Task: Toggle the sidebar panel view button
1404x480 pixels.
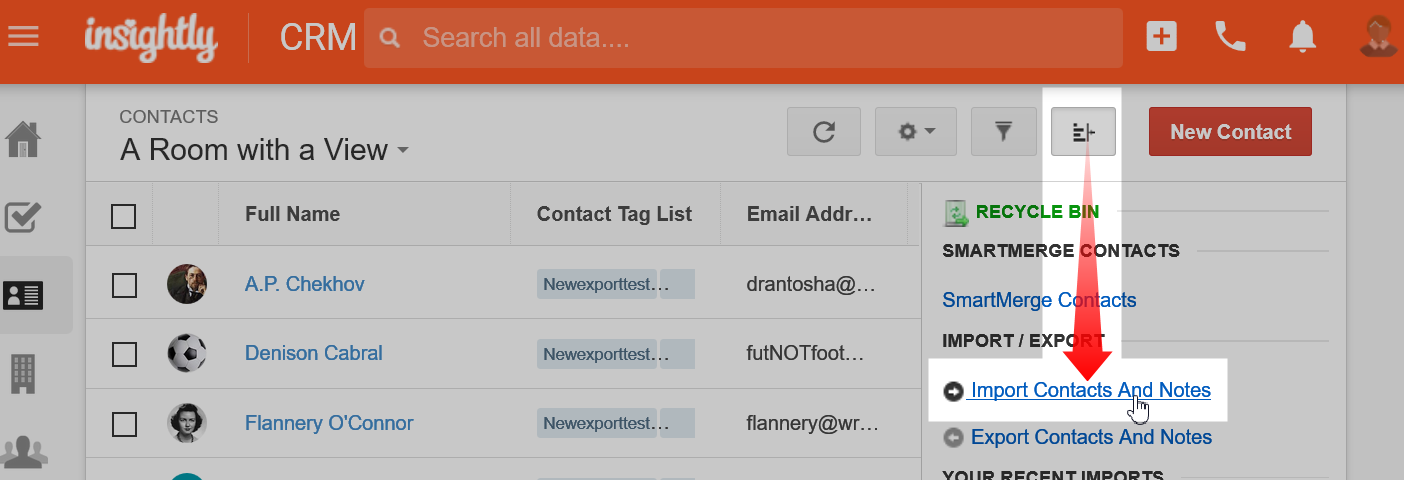Action: point(1083,132)
